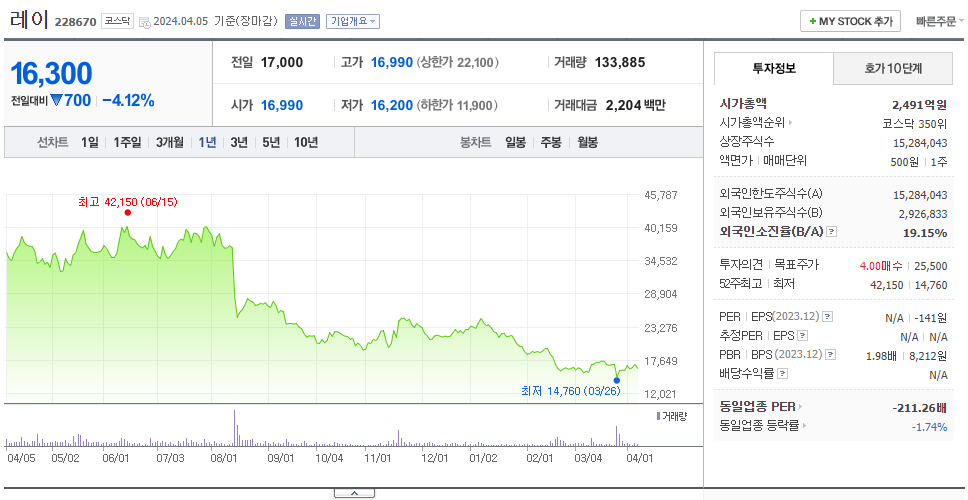Click the help icon next to PER EPS(2023.12)

click(827, 317)
